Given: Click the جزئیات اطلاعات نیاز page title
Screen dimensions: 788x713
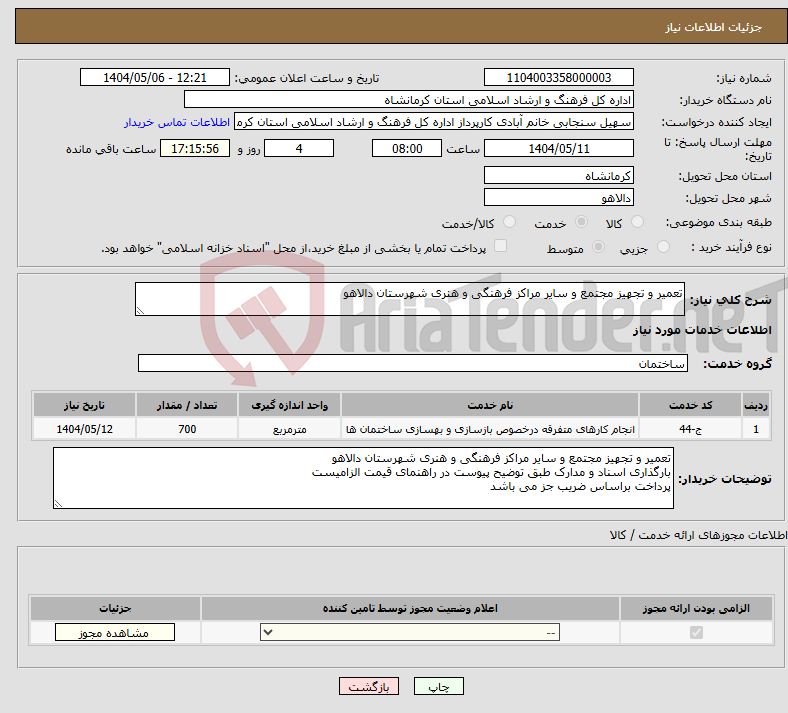Looking at the screenshot, I should tap(713, 27).
